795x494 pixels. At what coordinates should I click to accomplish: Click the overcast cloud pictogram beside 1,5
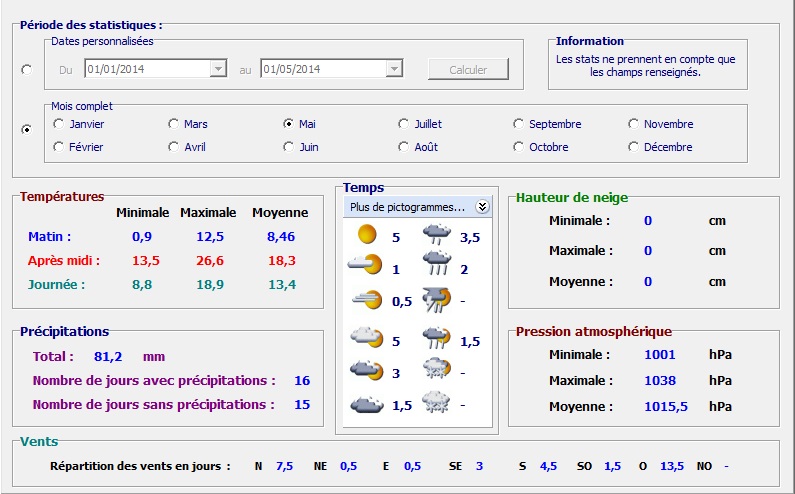point(367,405)
